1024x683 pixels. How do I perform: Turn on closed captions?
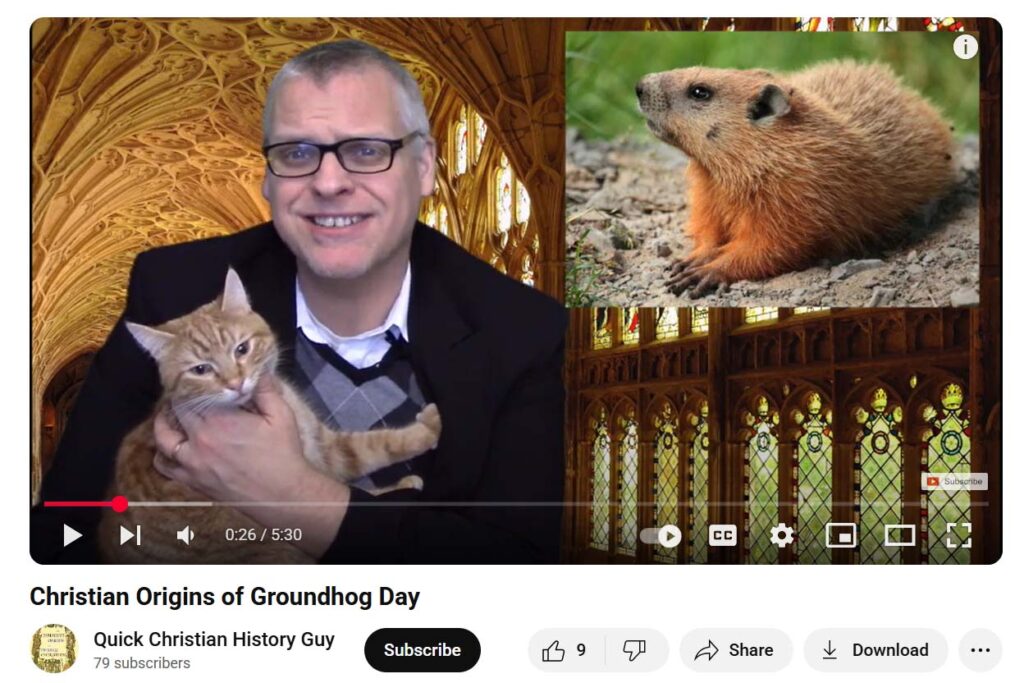point(722,535)
